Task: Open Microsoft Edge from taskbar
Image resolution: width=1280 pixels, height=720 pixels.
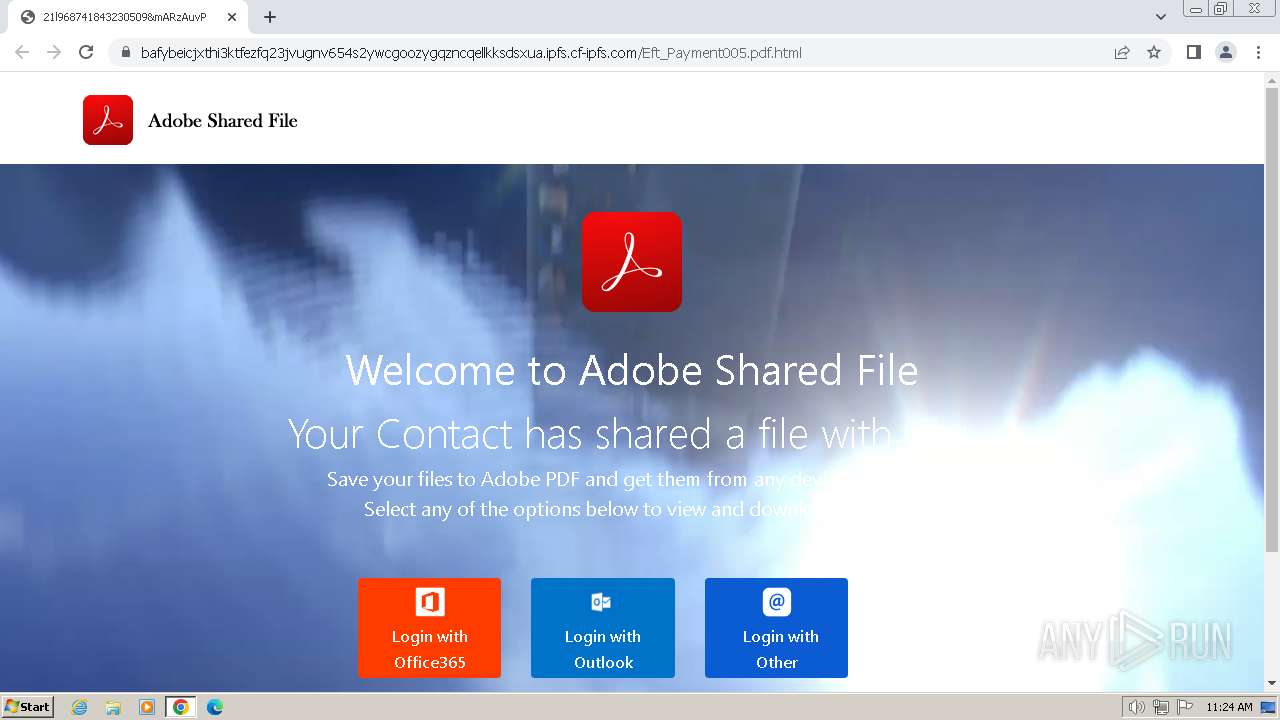Action: pos(215,707)
